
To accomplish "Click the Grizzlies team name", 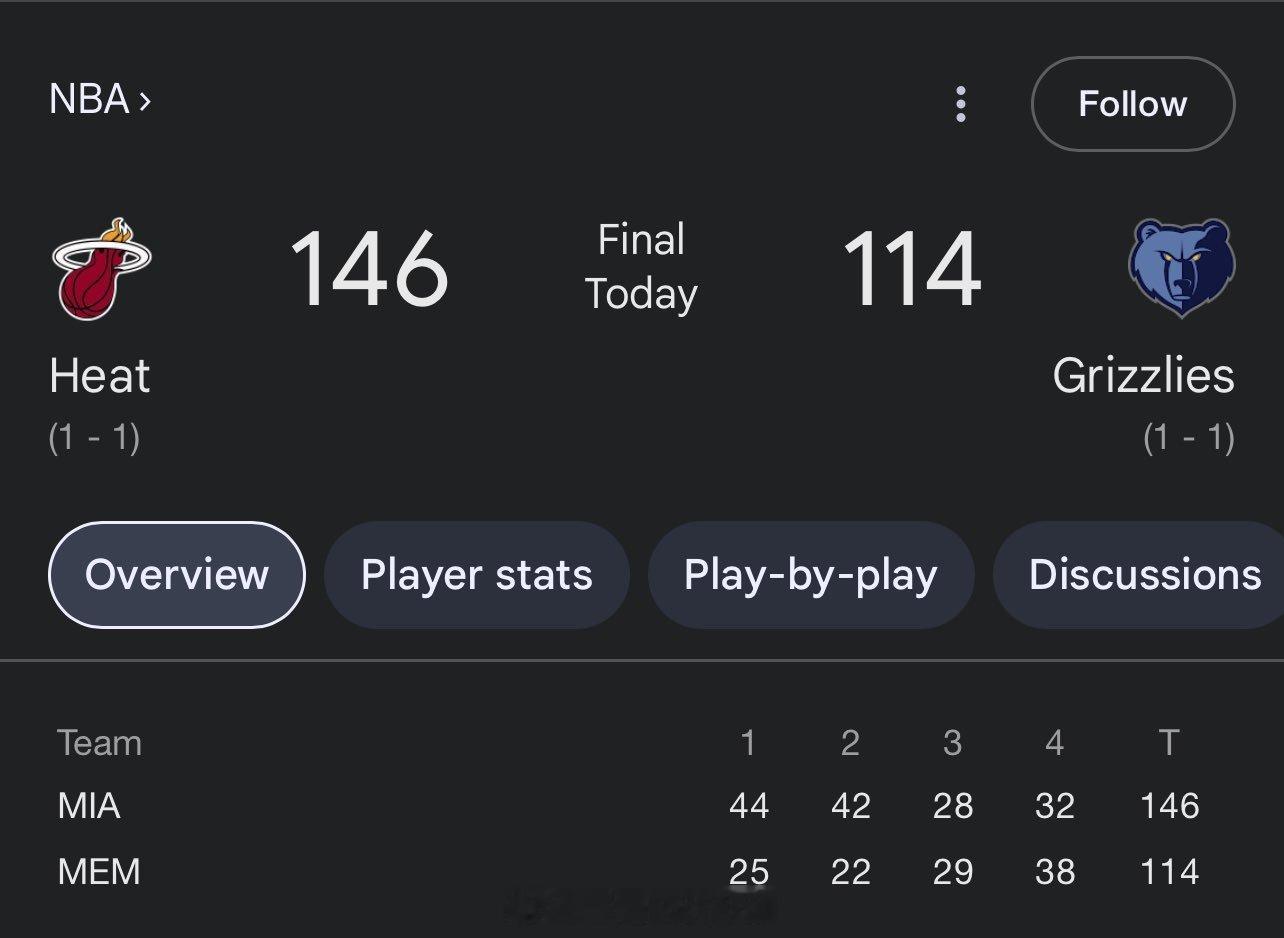I will [1143, 377].
